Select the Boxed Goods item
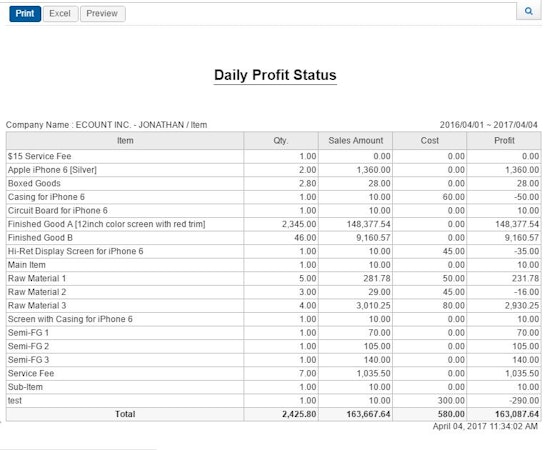Screen dimensions: 553x450 coord(34,183)
